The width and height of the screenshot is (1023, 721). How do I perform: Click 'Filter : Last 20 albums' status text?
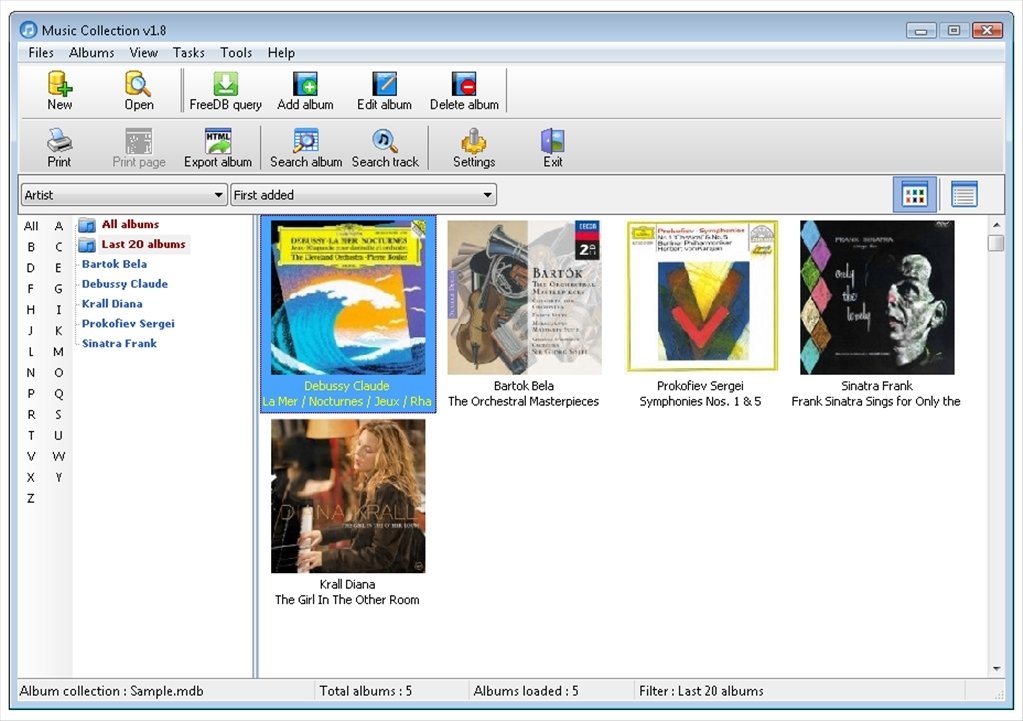(x=701, y=691)
